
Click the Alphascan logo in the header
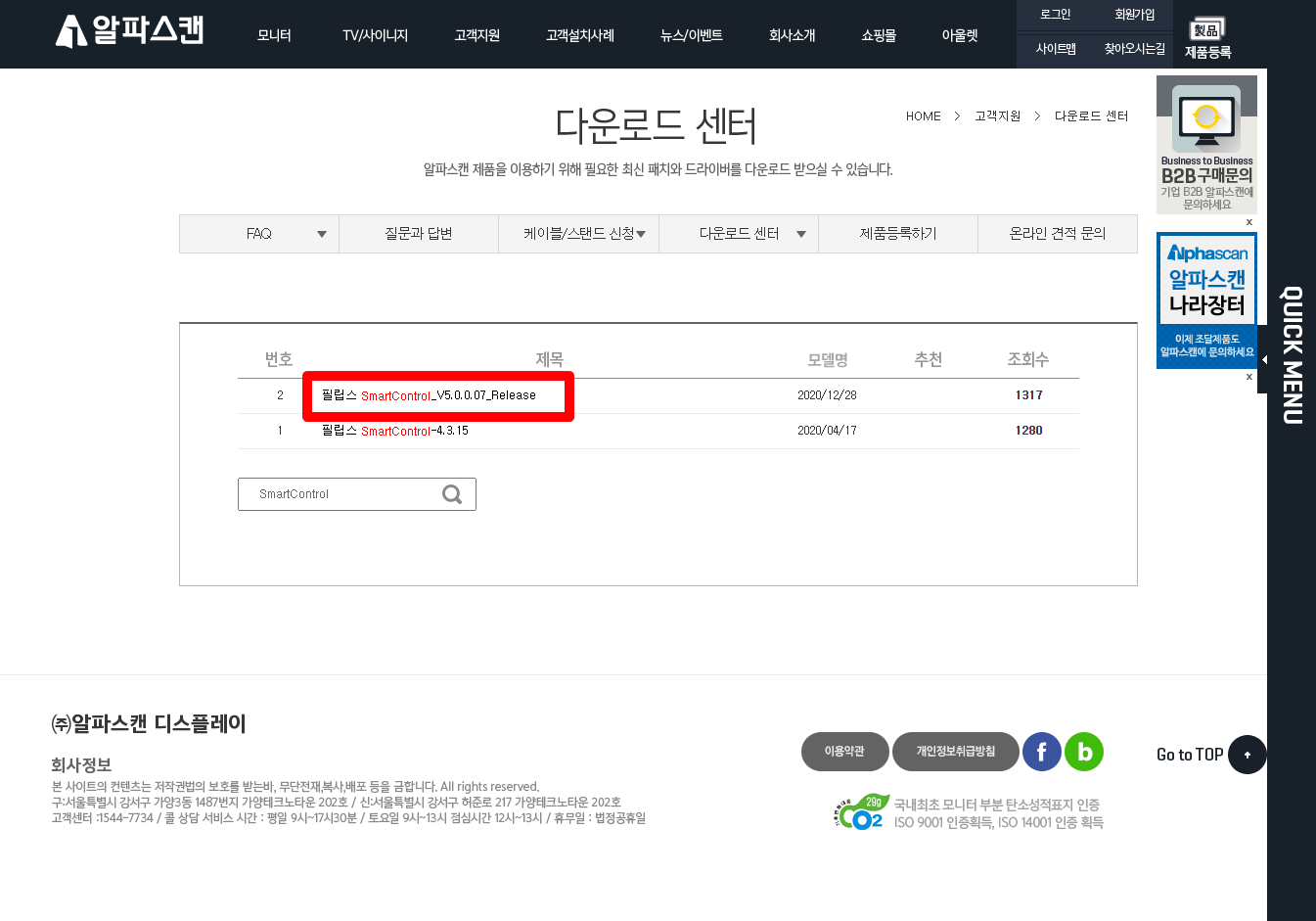pyautogui.click(x=130, y=31)
